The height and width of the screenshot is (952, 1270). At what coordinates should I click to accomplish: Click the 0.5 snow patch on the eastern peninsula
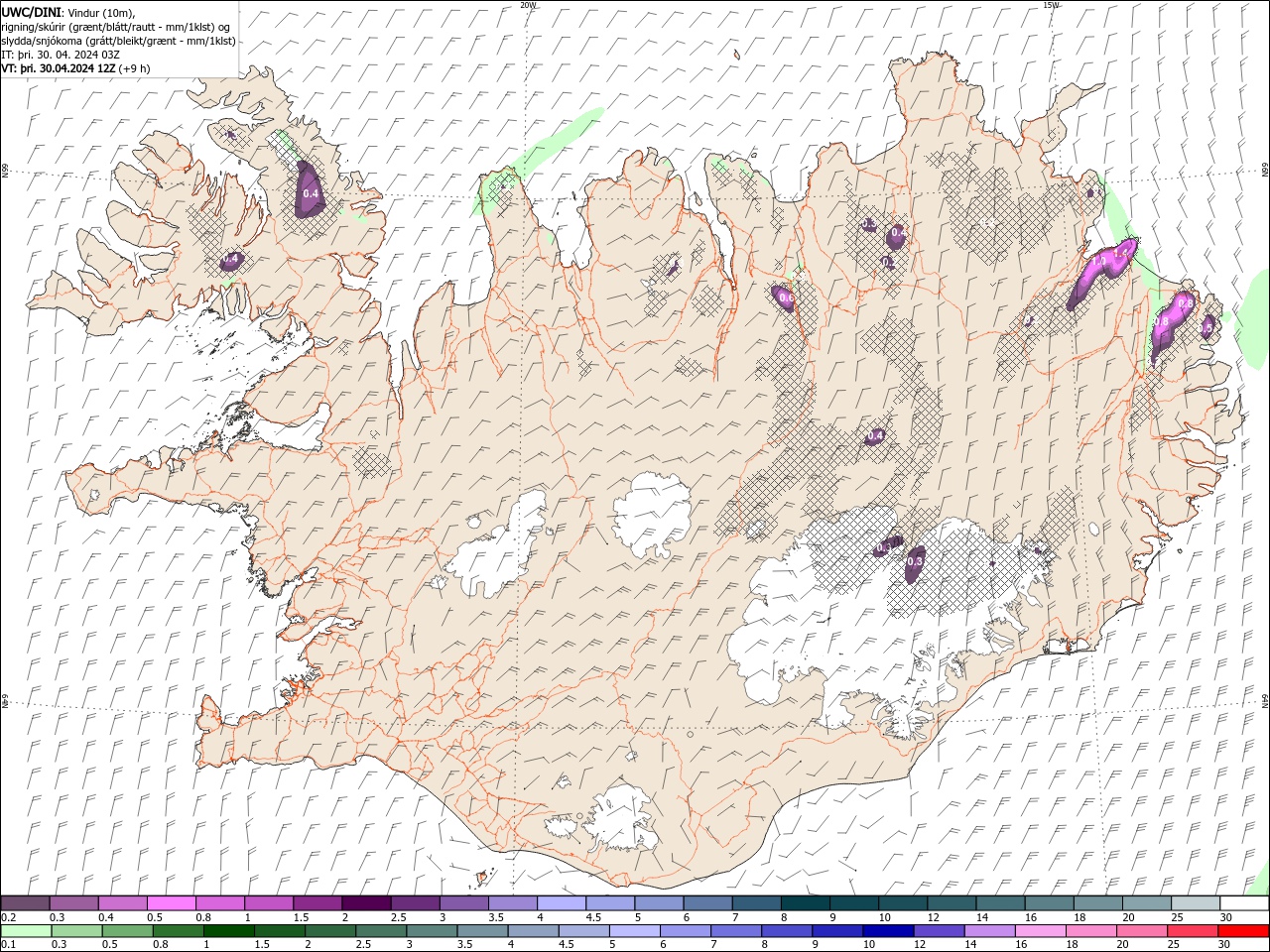1207,326
